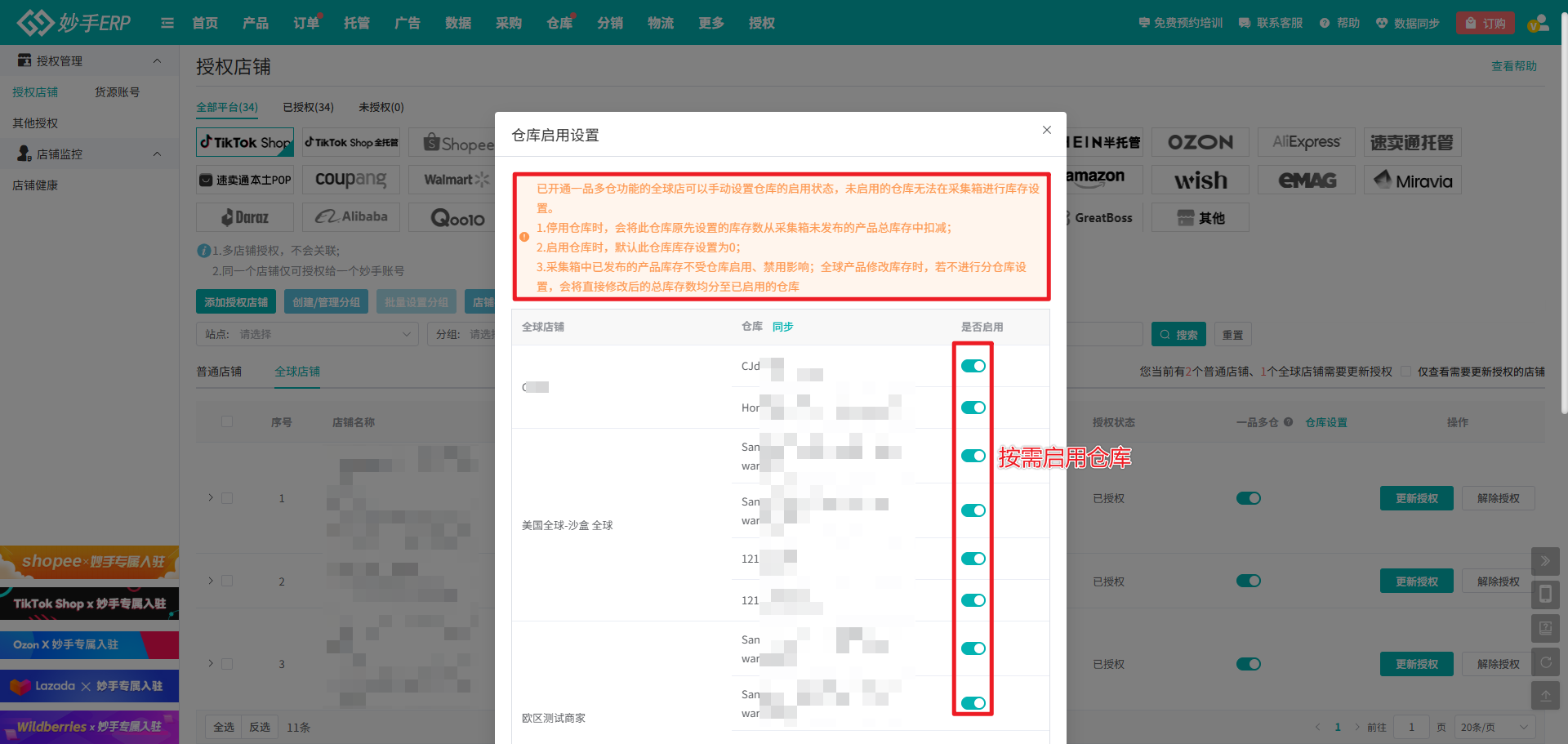
Task: Select the Coupang platform tile
Action: pyautogui.click(x=351, y=180)
